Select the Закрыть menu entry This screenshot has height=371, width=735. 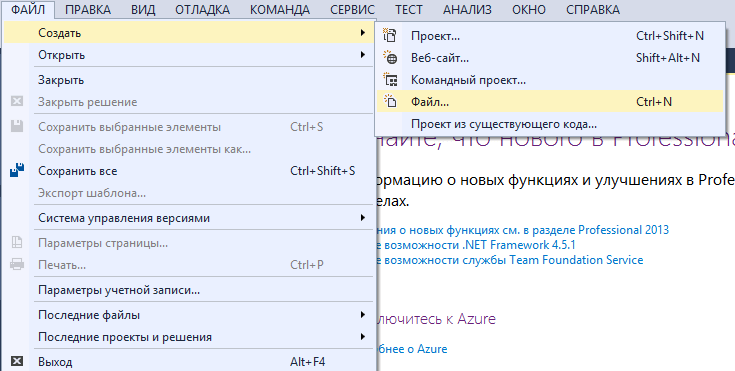point(189,80)
